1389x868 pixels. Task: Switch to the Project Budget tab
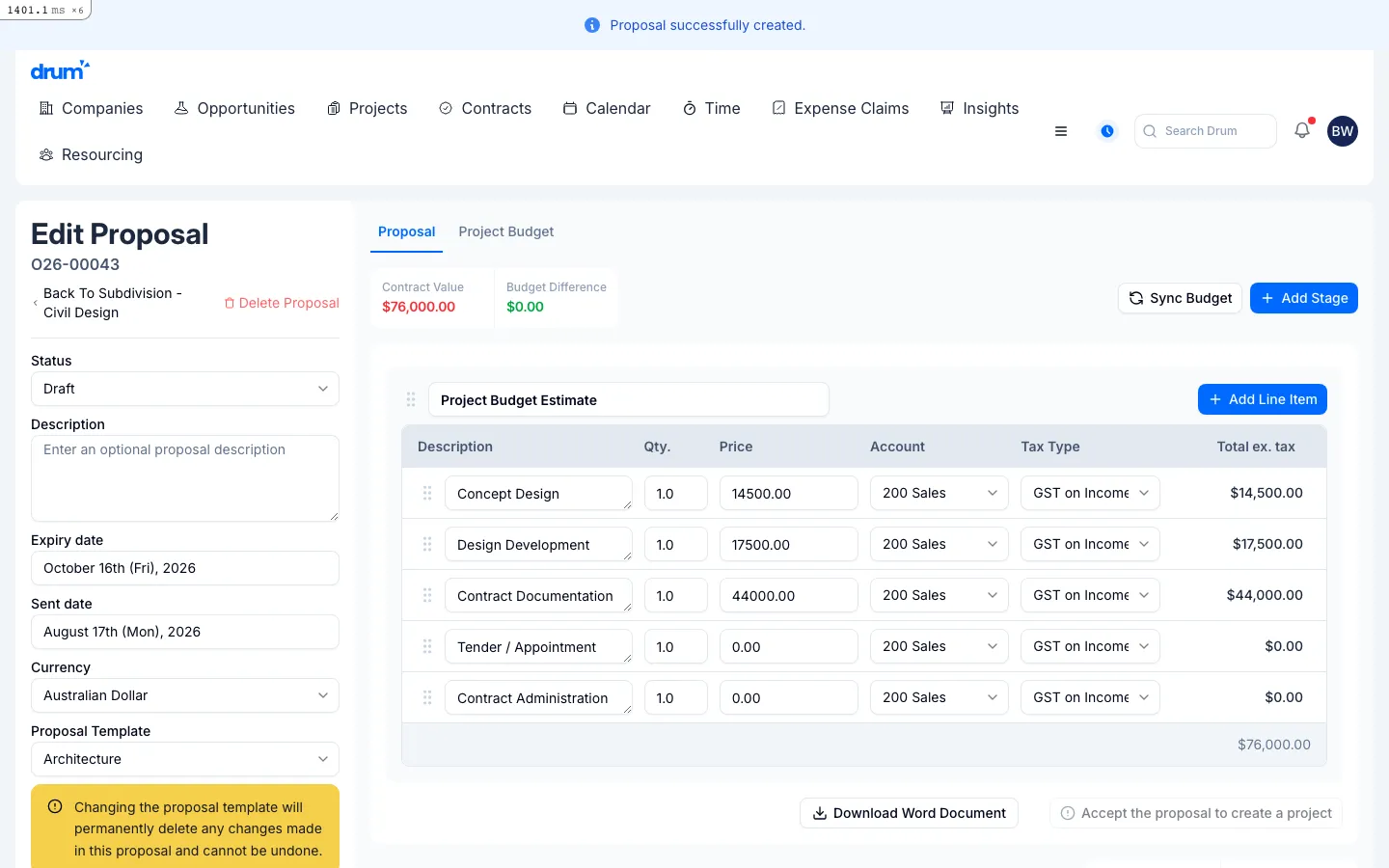506,231
